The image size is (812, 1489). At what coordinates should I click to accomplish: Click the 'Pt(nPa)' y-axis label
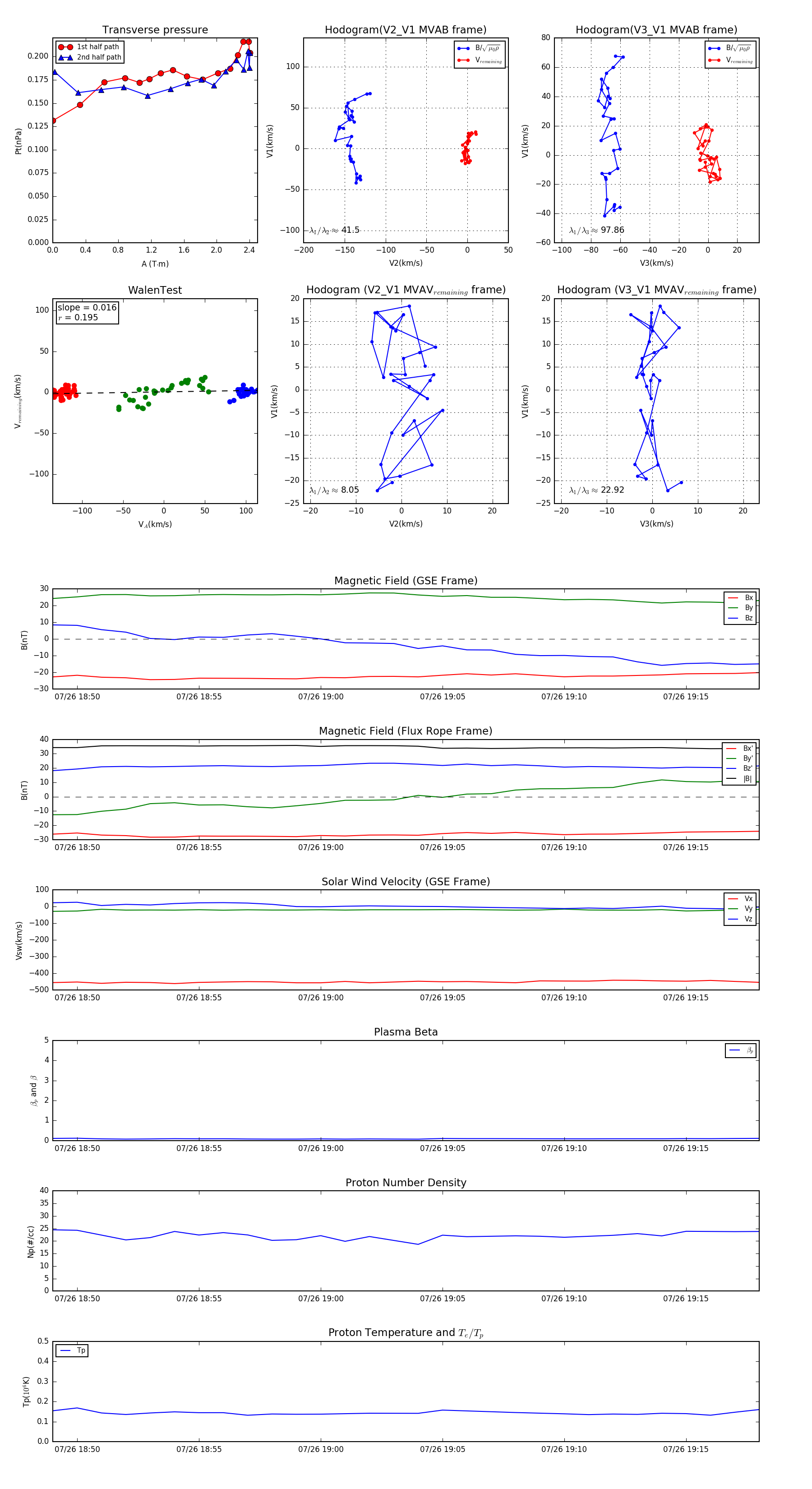click(18, 140)
